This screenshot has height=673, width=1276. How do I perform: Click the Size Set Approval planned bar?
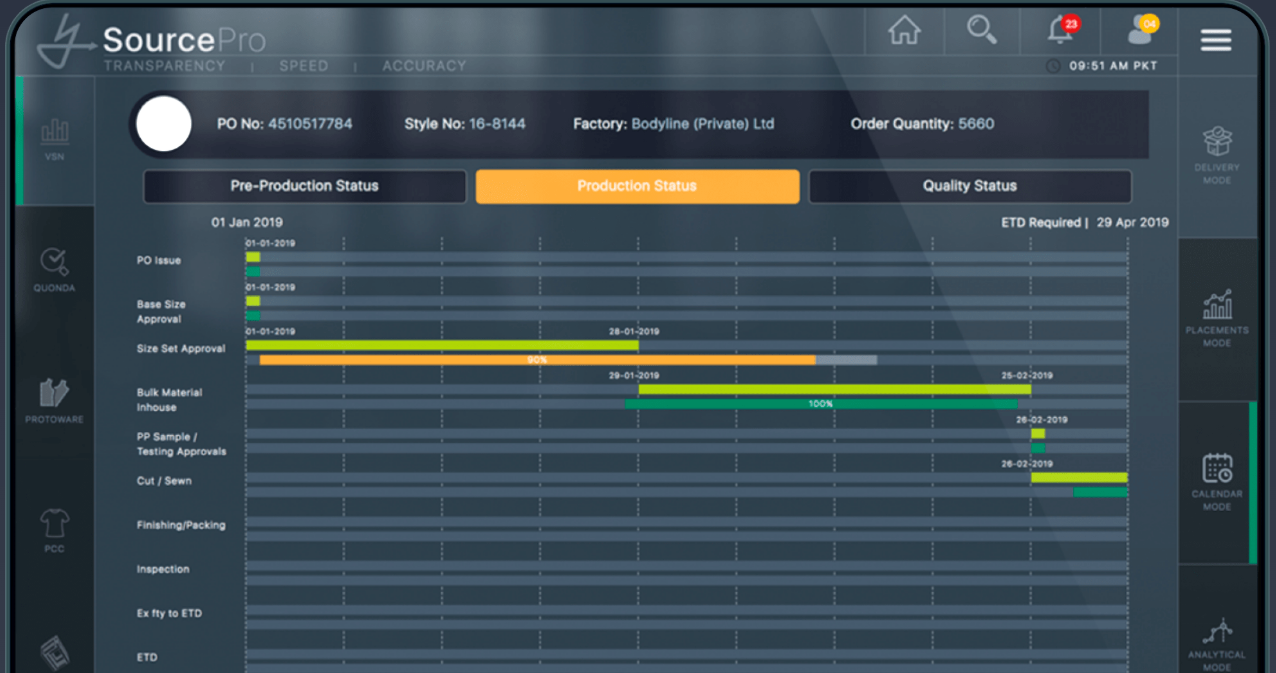[442, 345]
